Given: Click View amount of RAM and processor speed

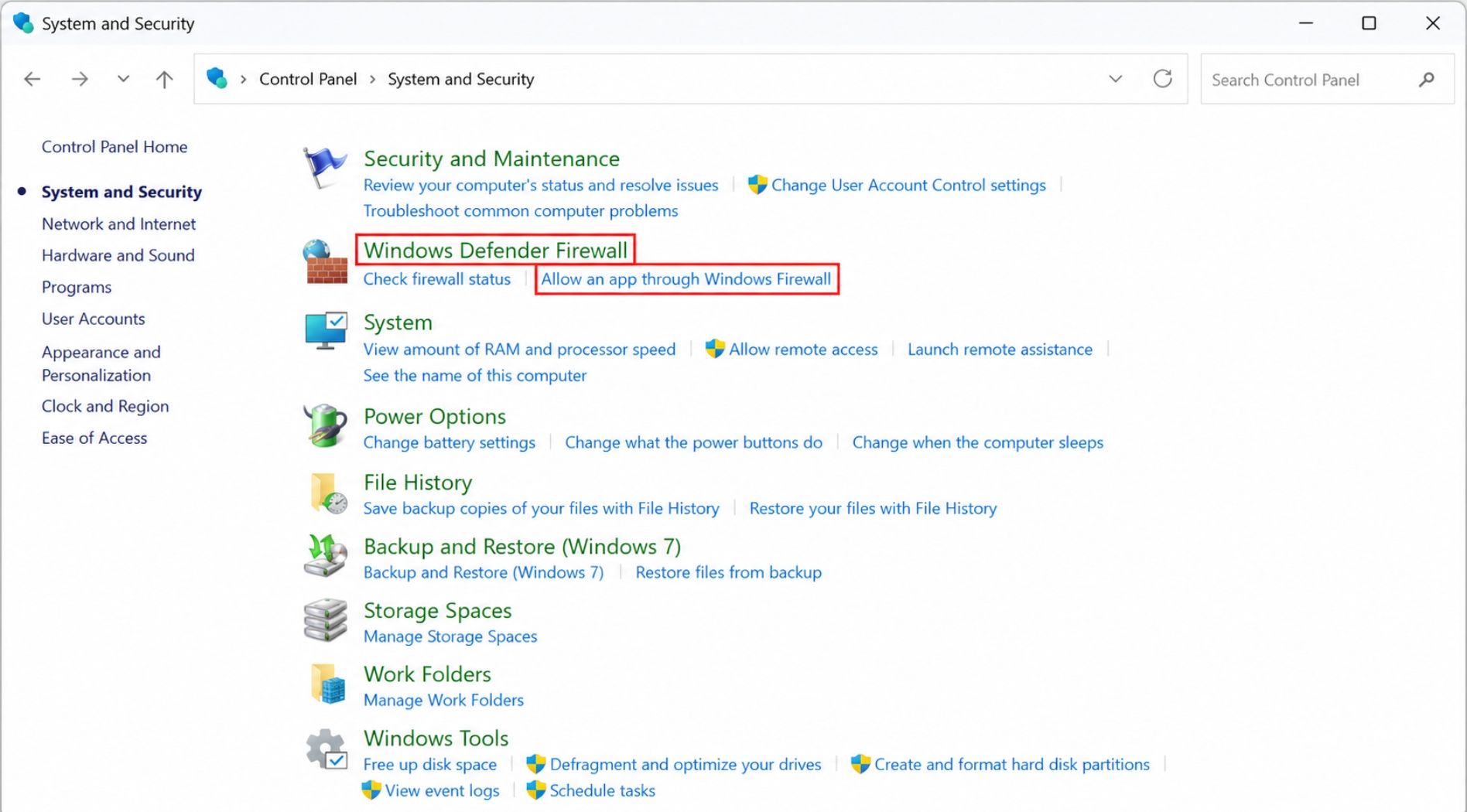Looking at the screenshot, I should coord(519,350).
